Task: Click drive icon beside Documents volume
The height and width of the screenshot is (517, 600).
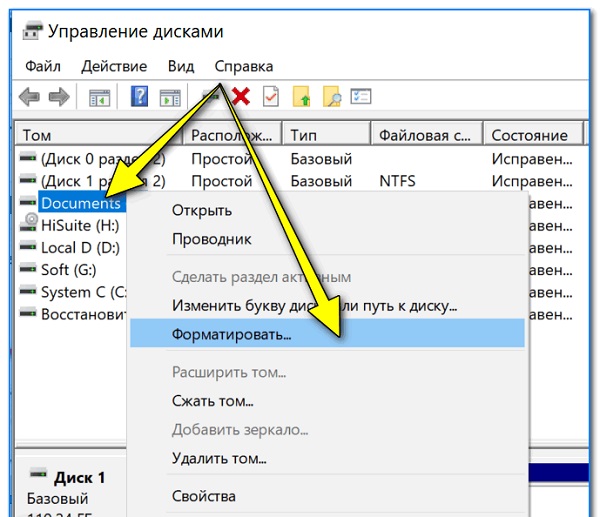Action: 28,202
